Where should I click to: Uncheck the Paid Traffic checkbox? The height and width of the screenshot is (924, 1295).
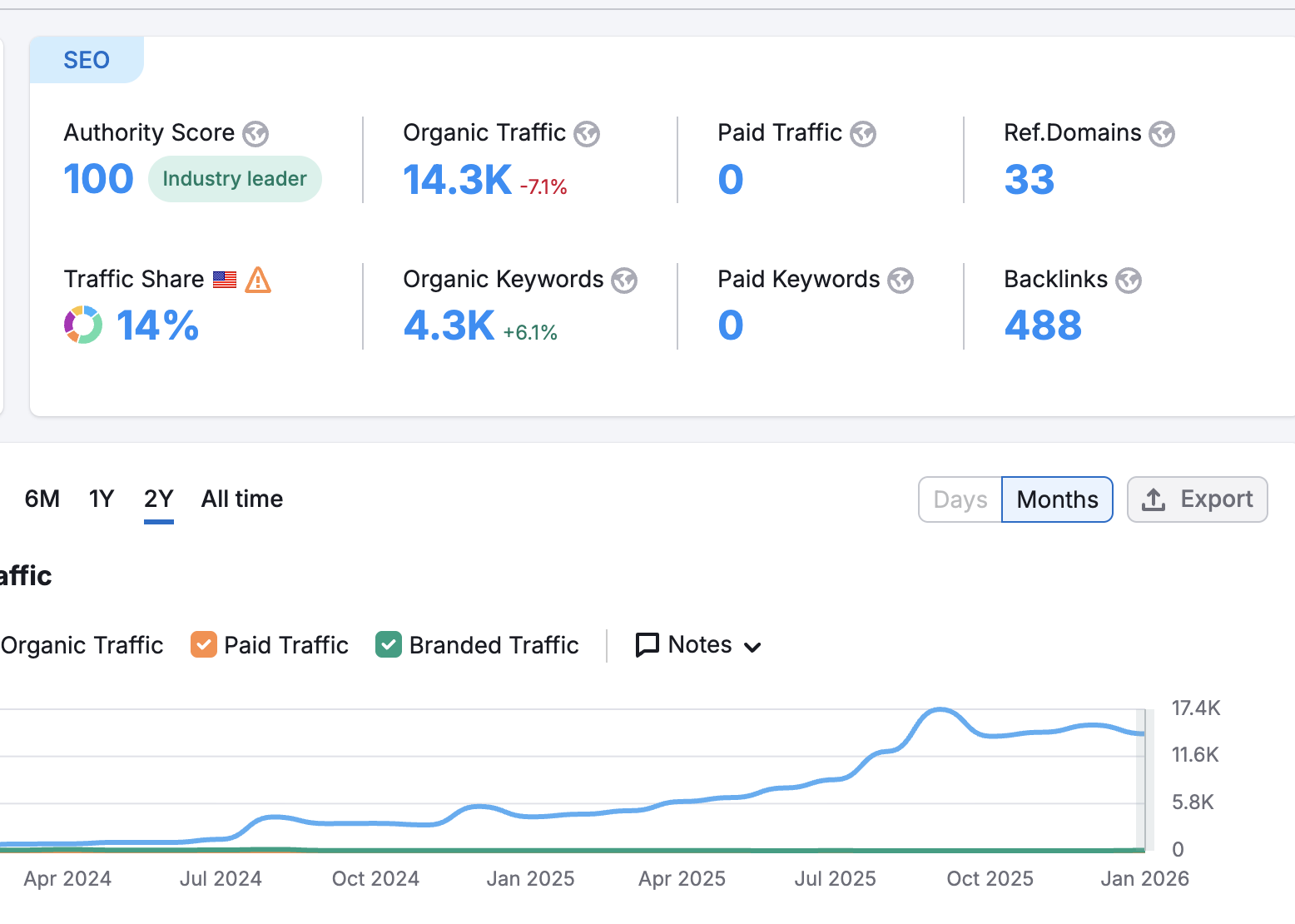(x=203, y=645)
